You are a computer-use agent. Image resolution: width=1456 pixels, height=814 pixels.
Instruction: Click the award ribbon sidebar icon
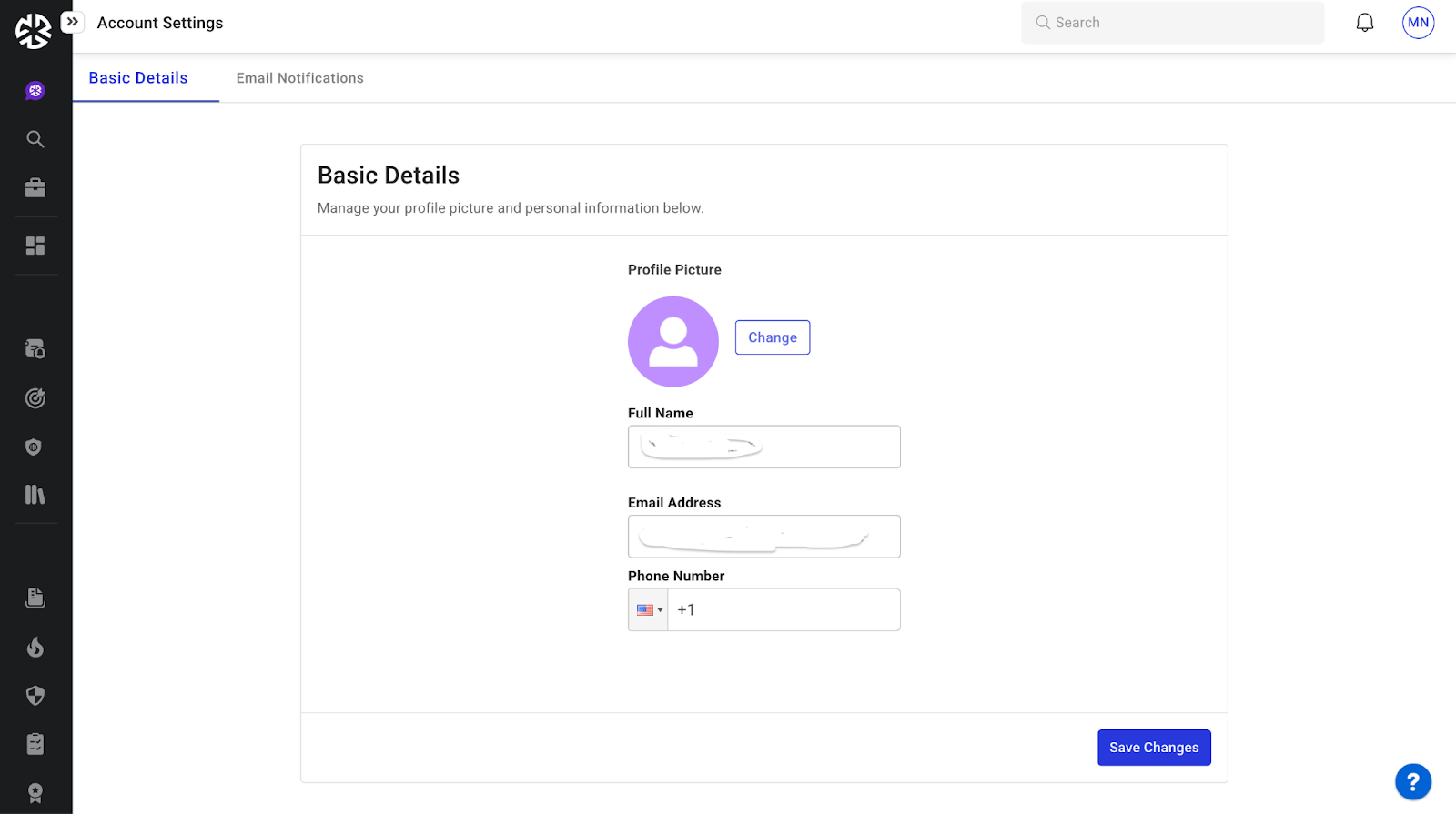click(35, 793)
